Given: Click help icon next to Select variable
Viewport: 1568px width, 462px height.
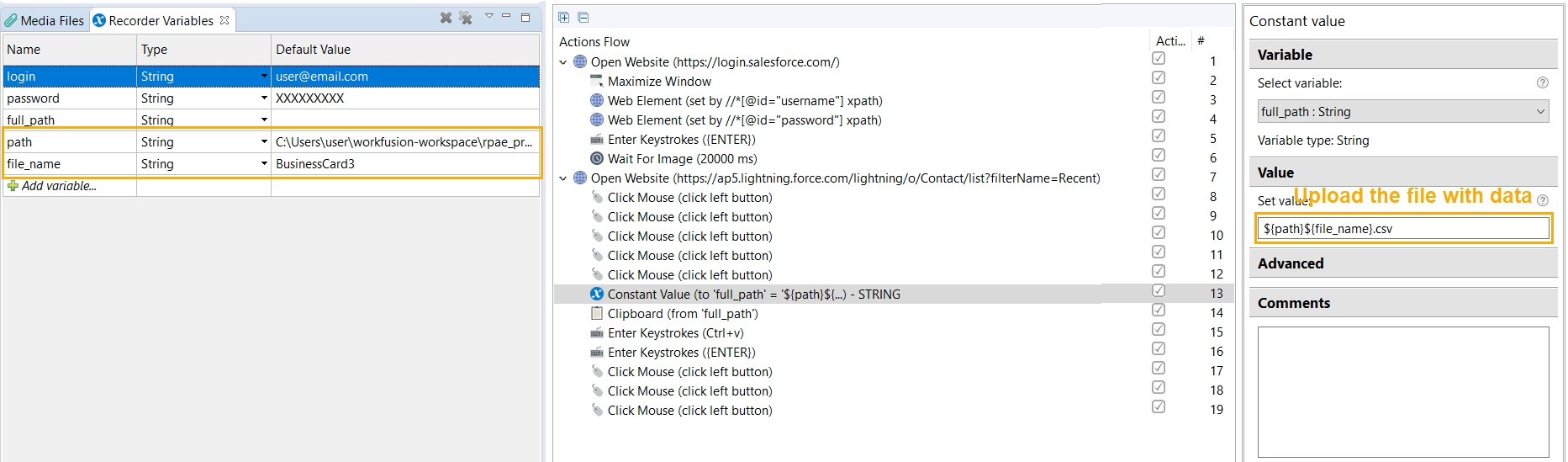Looking at the screenshot, I should pyautogui.click(x=1542, y=82).
